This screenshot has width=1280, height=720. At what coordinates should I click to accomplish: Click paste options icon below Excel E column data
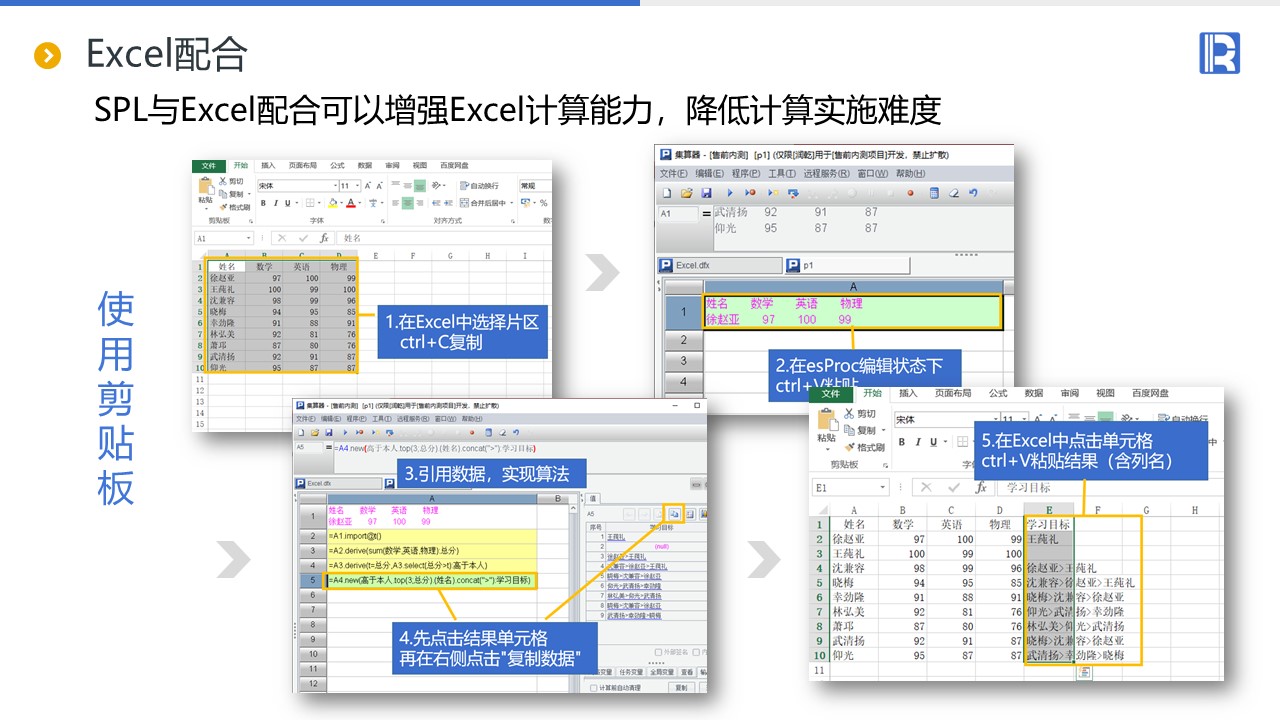[x=1085, y=672]
